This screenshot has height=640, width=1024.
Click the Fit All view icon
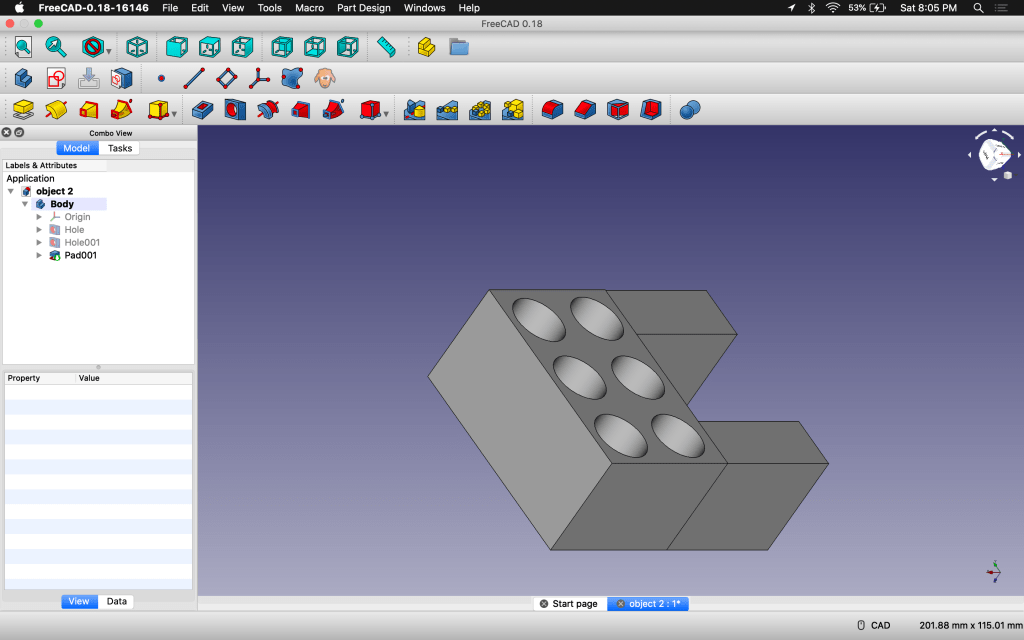[x=23, y=47]
